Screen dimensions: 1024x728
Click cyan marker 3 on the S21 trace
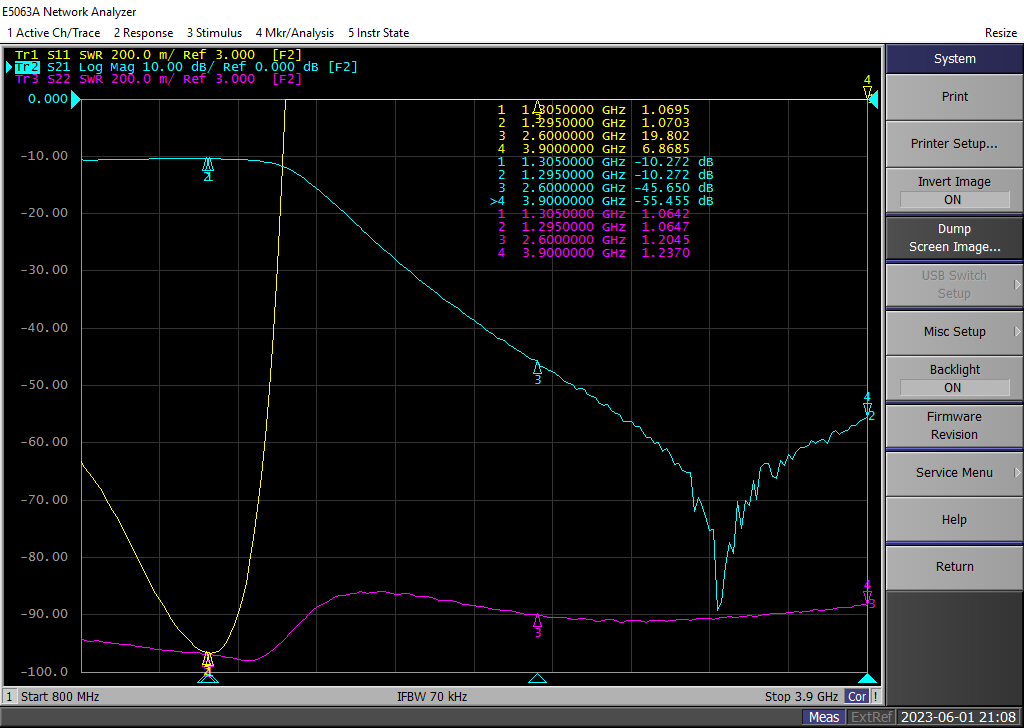pyautogui.click(x=537, y=368)
